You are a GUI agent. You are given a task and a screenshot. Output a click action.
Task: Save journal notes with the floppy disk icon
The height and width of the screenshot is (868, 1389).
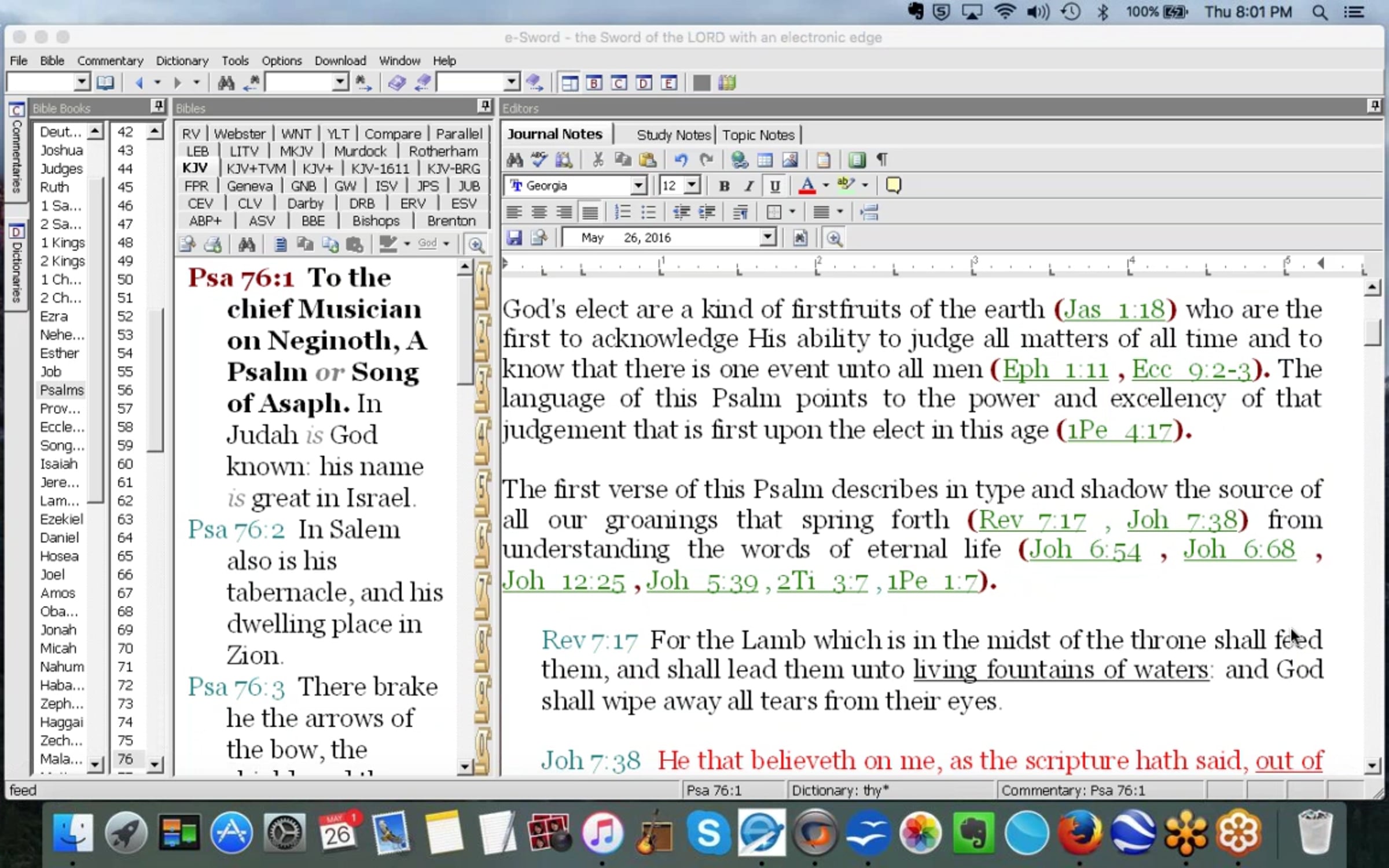coord(514,238)
